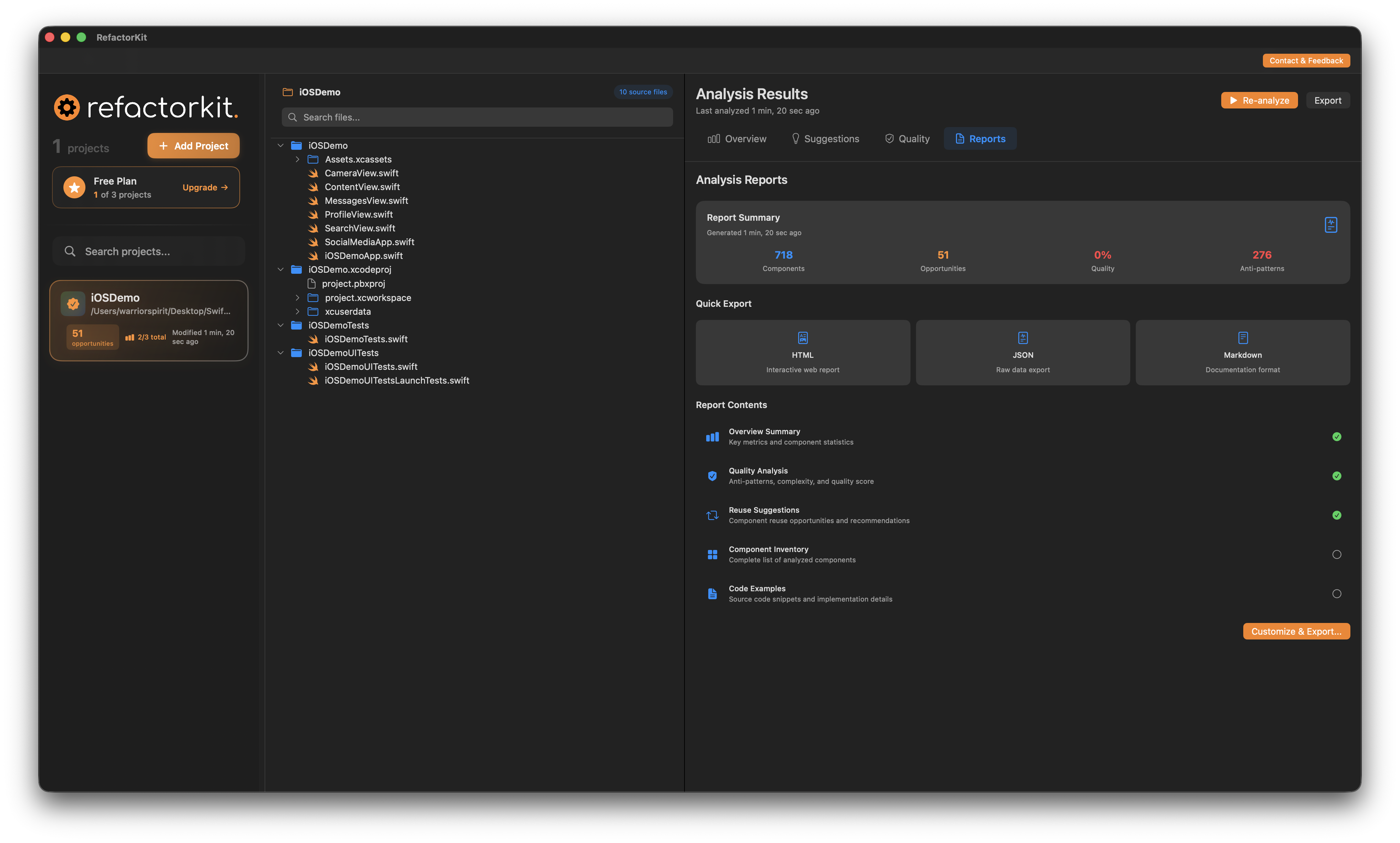Viewport: 1400px width, 843px height.
Task: Click the Swift icon beside ContentView.swift
Action: [x=313, y=187]
